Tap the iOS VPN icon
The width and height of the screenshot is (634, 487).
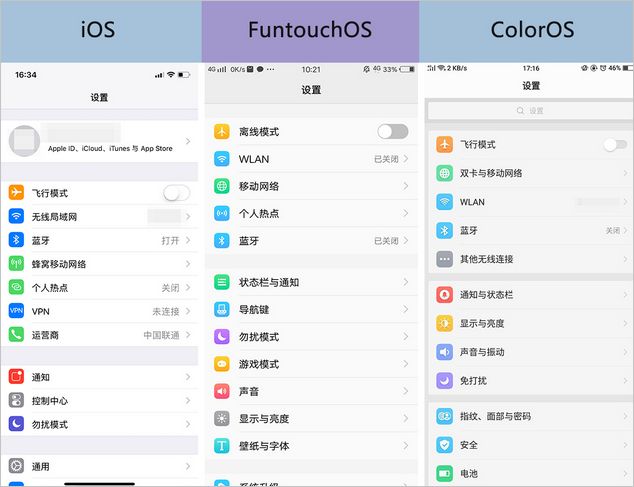click(x=16, y=311)
